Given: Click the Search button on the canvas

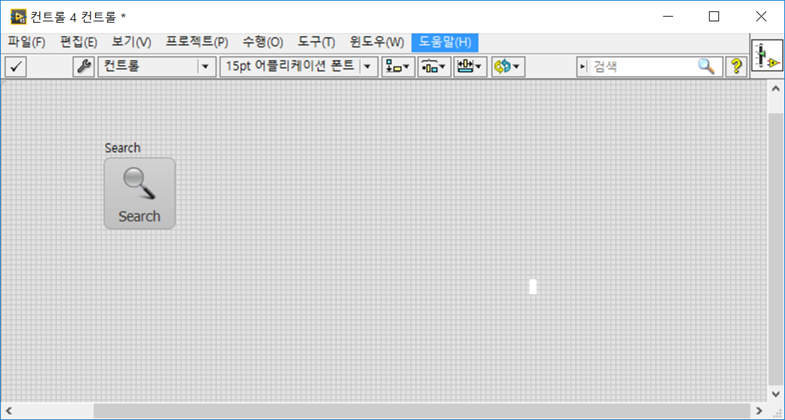Looking at the screenshot, I should tap(140, 193).
